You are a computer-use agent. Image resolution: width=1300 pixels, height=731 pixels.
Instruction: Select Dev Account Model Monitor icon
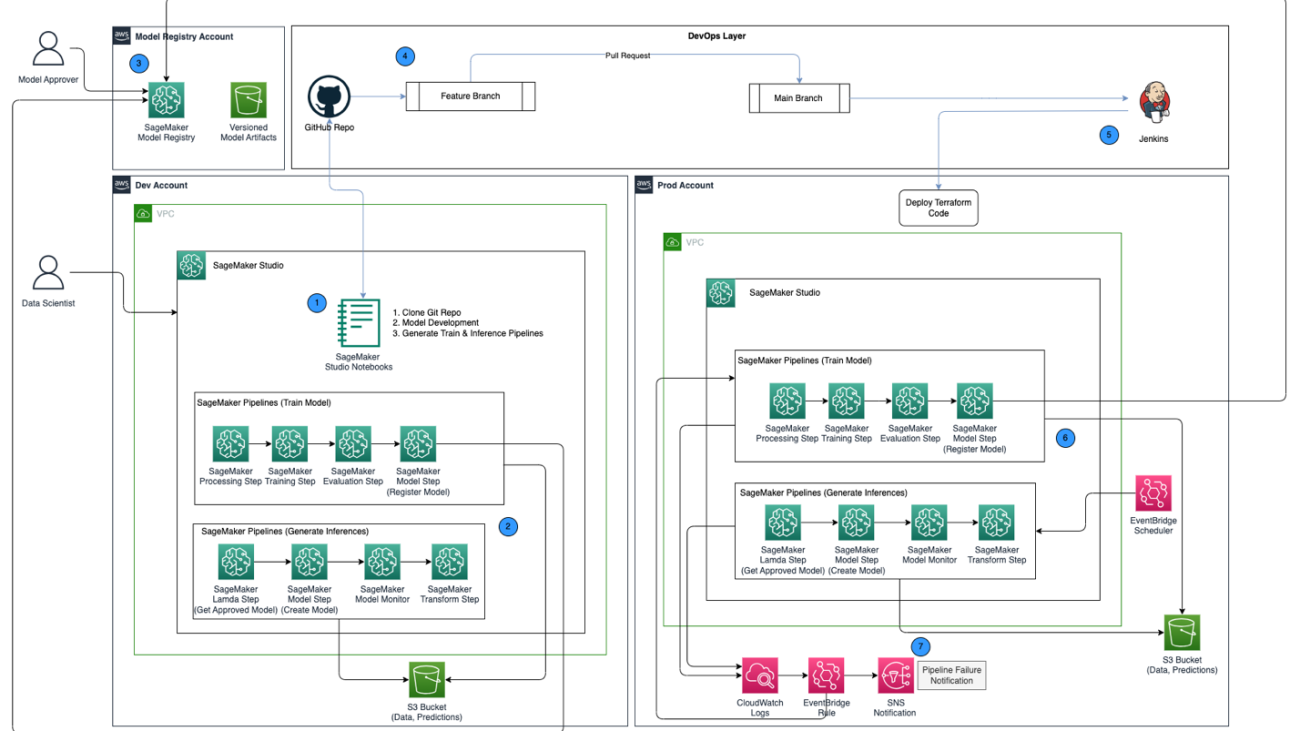(x=382, y=563)
